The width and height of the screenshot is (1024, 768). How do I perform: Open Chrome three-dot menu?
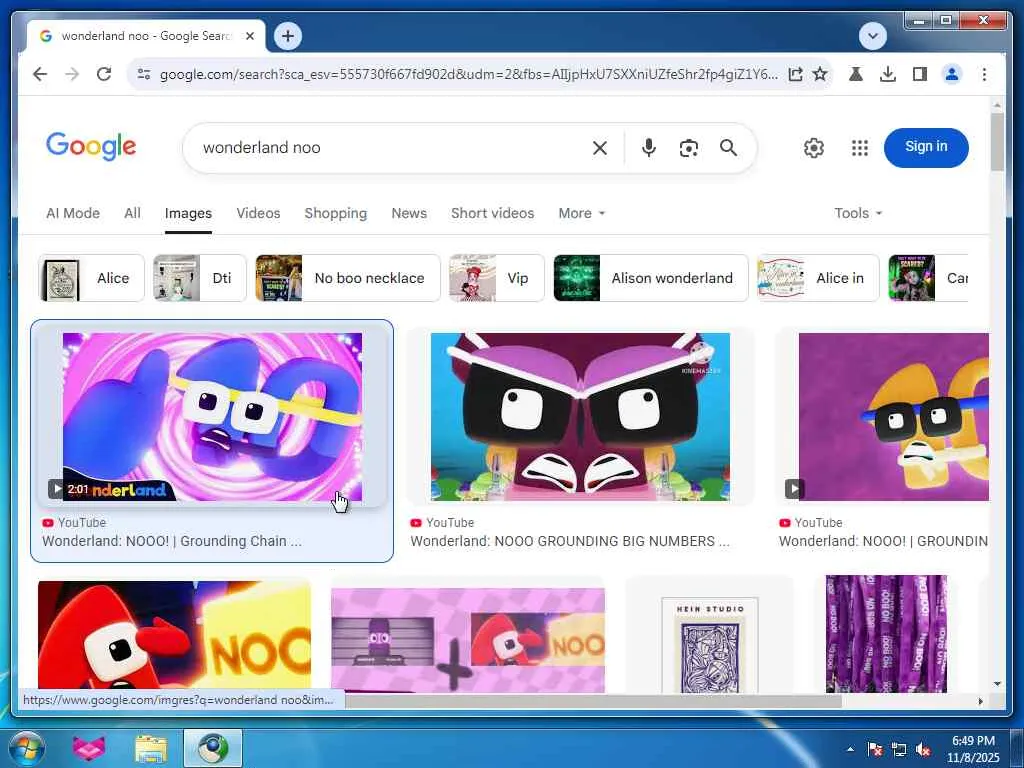tap(984, 74)
